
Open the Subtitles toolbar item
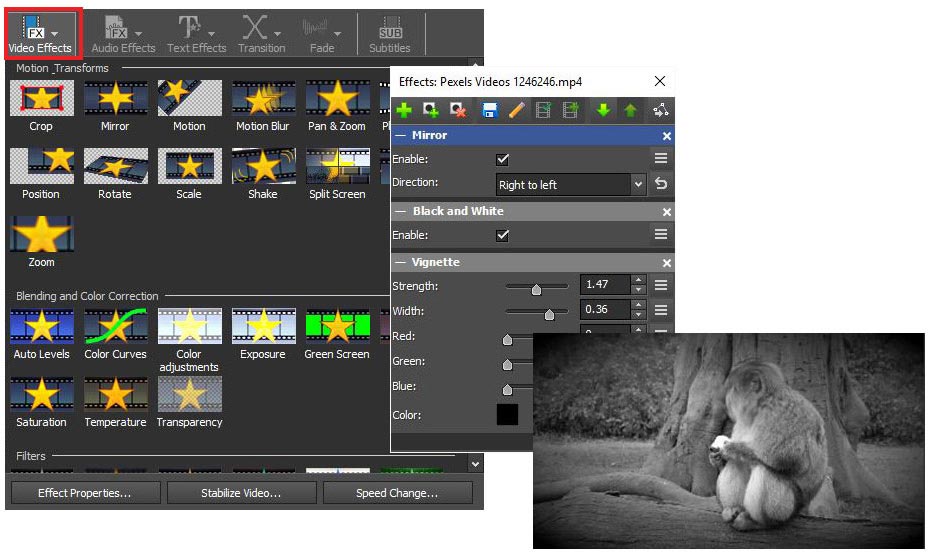coord(389,33)
